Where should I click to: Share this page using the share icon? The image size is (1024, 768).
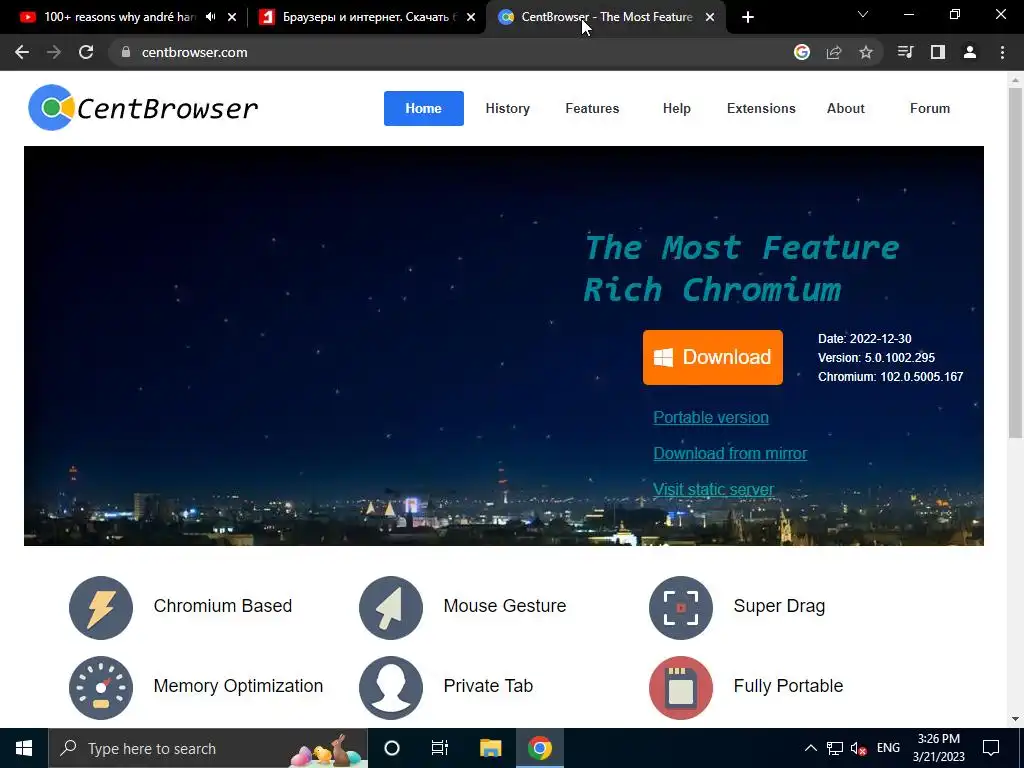tap(834, 52)
